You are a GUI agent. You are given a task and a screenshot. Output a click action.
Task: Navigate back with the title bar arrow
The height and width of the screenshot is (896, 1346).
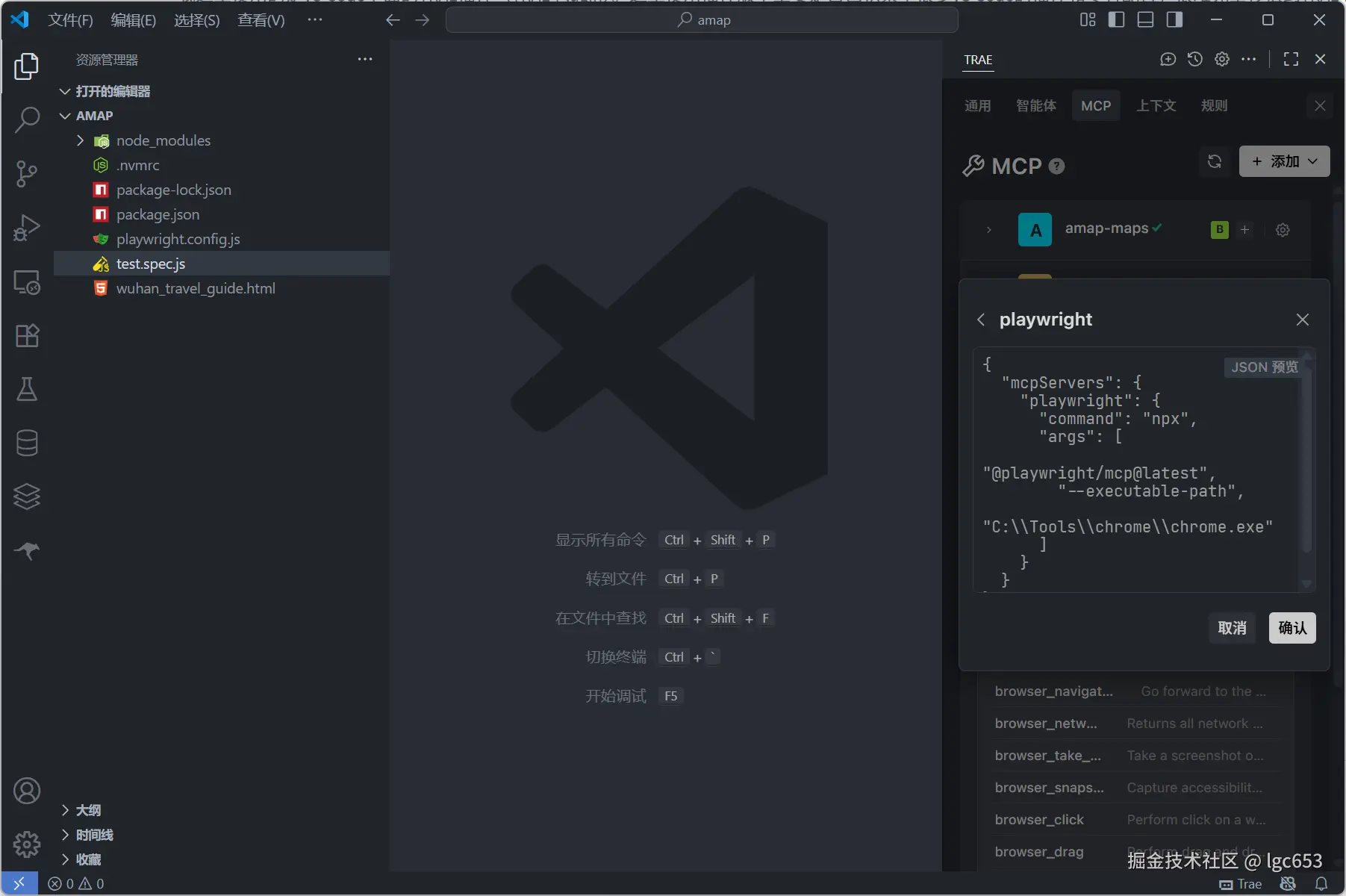(393, 20)
